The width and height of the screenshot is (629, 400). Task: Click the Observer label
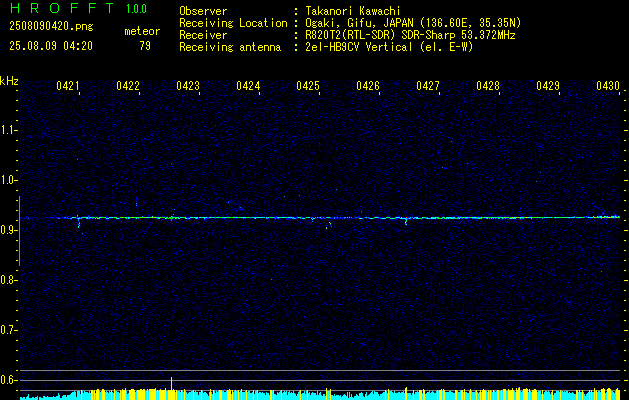[203, 11]
